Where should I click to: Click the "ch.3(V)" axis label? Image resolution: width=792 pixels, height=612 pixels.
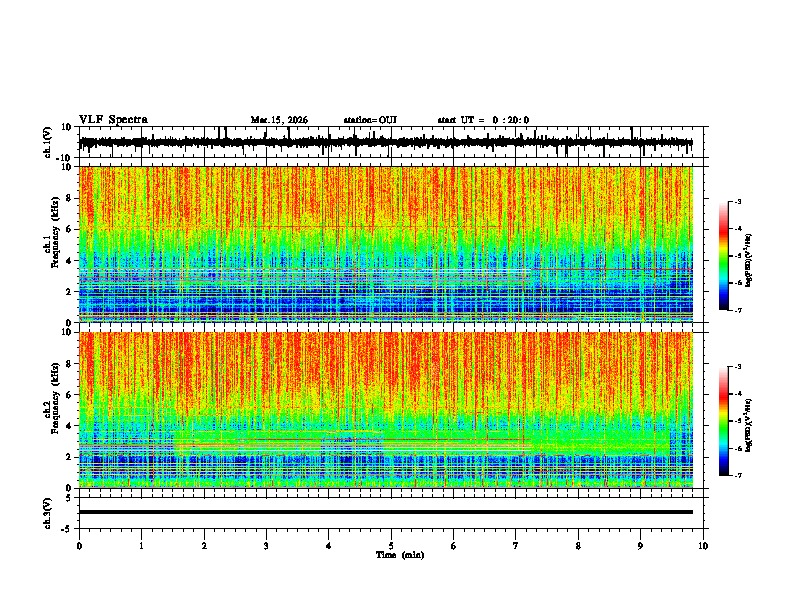point(48,513)
